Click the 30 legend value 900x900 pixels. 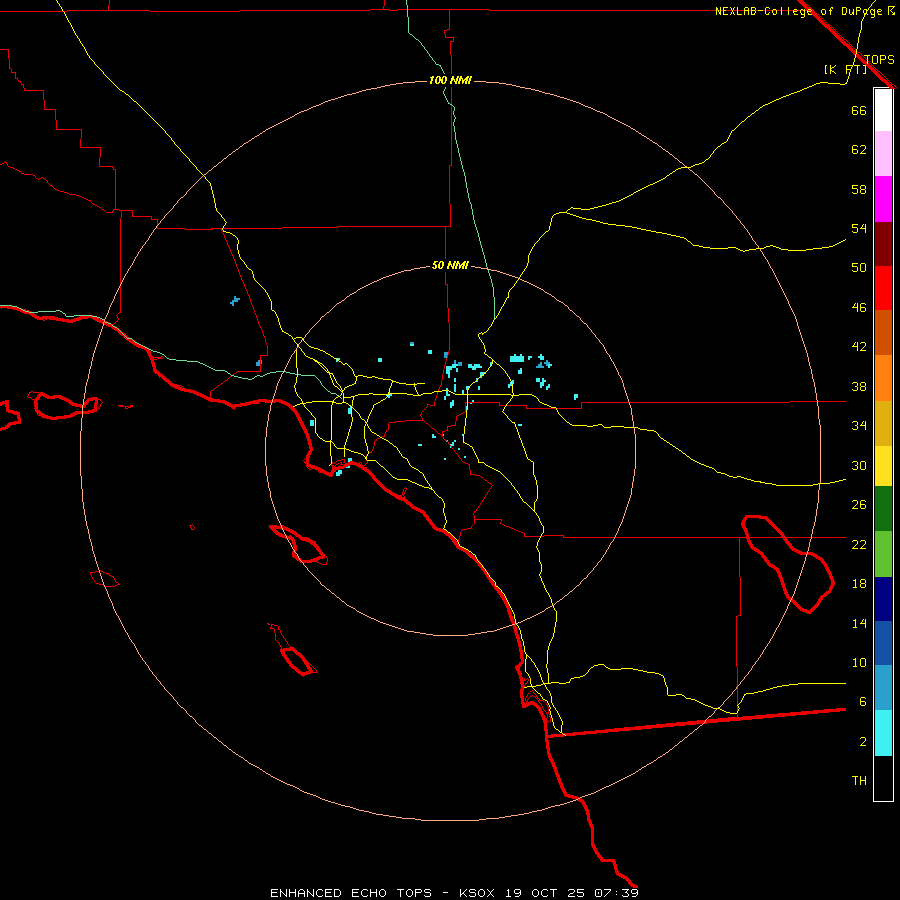click(x=859, y=465)
